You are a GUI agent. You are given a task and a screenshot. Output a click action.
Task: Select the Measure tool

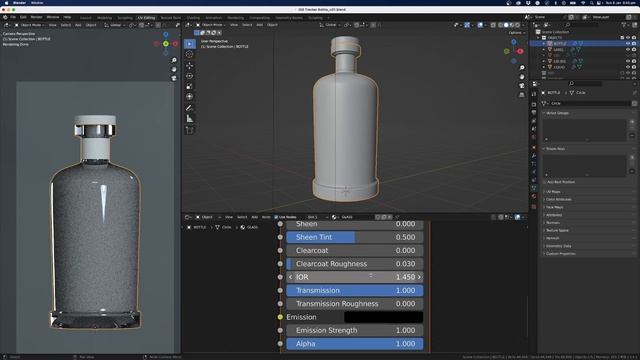(x=189, y=118)
